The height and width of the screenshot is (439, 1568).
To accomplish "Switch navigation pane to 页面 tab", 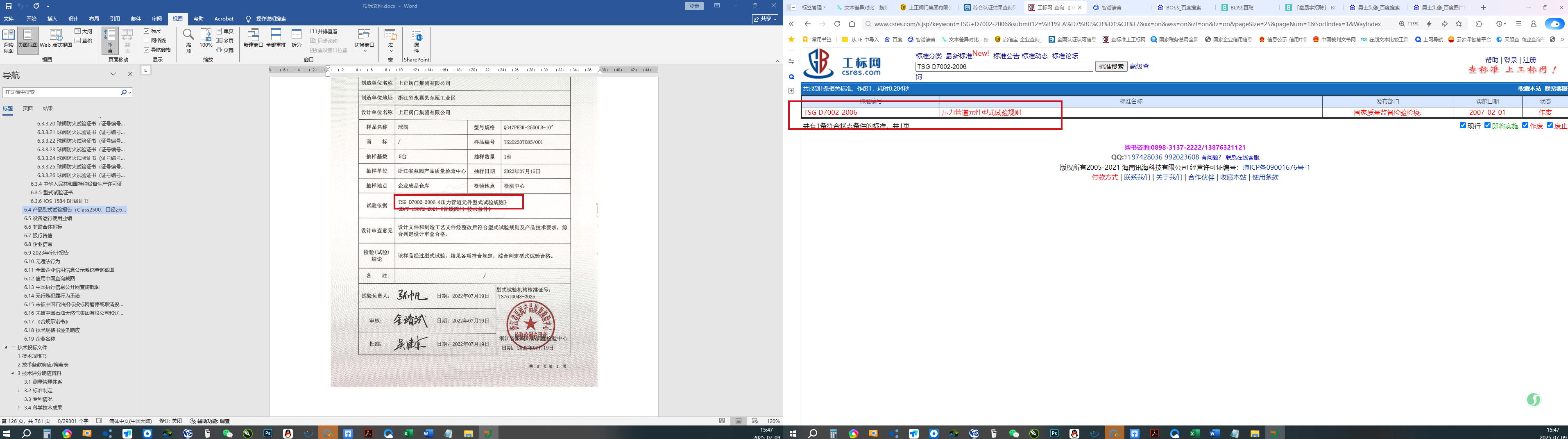I will pyautogui.click(x=28, y=108).
